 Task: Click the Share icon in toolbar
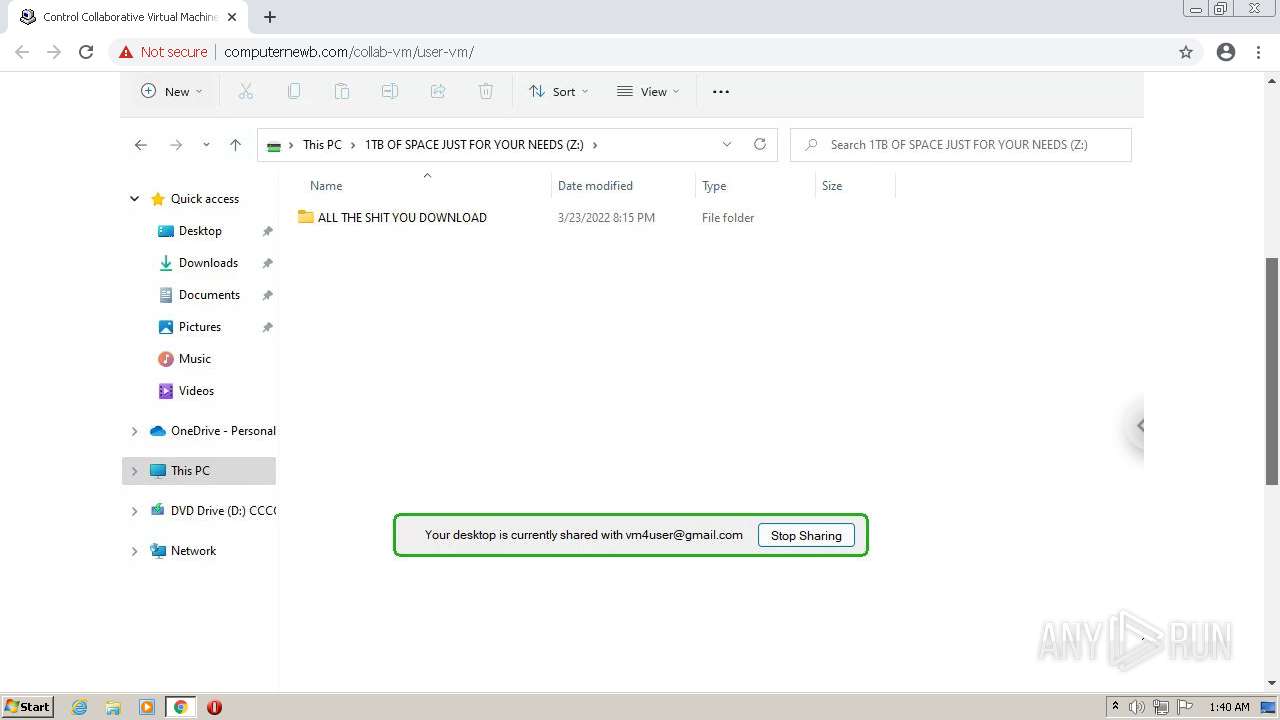click(x=438, y=91)
